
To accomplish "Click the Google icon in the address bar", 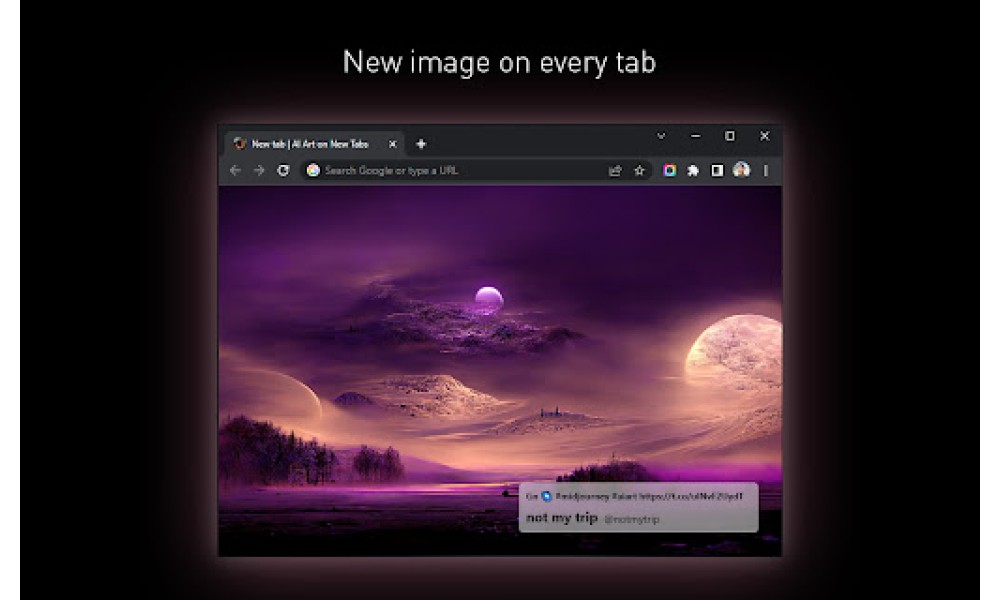I will tap(312, 170).
